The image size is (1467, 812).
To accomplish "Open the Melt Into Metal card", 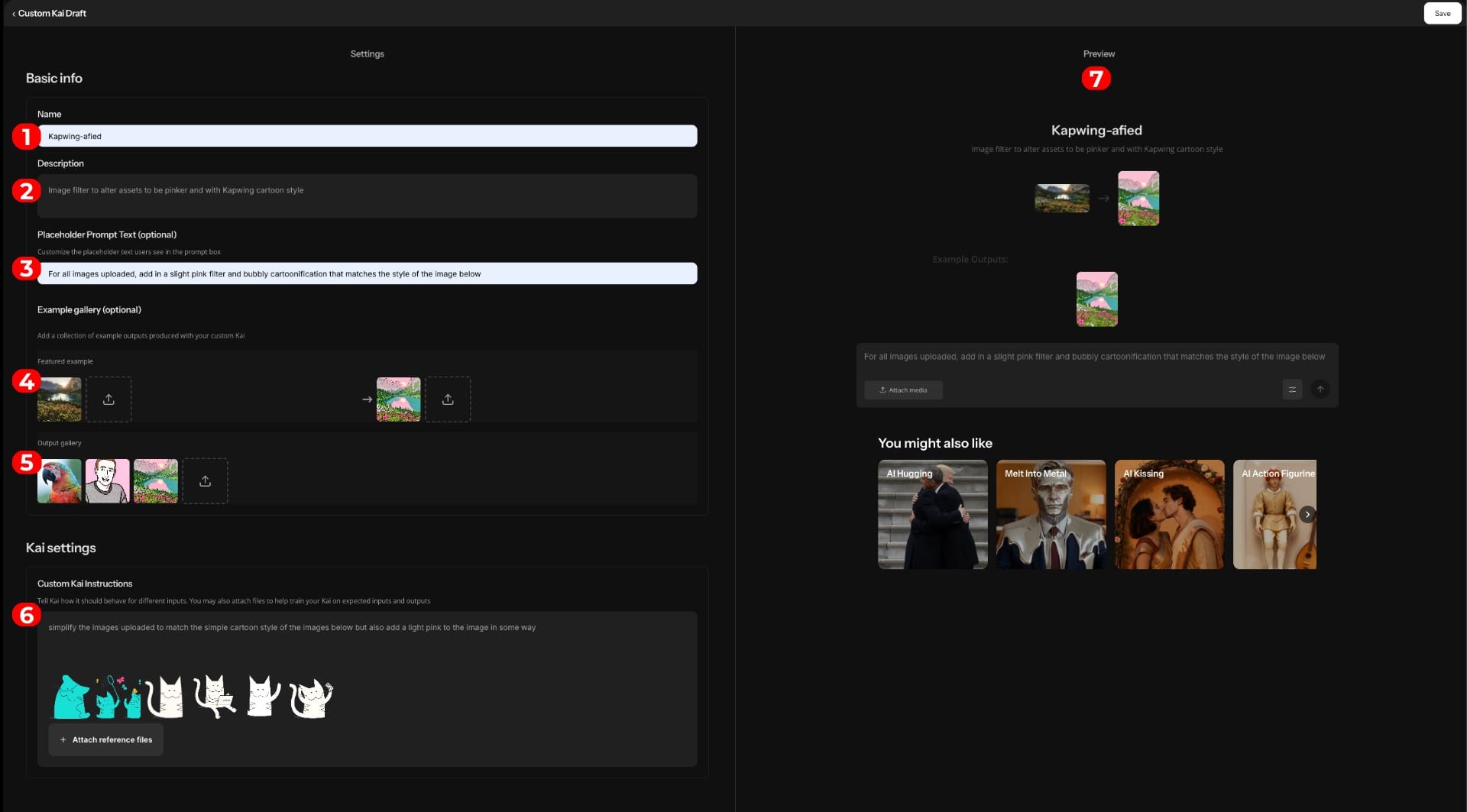I will coord(1051,514).
